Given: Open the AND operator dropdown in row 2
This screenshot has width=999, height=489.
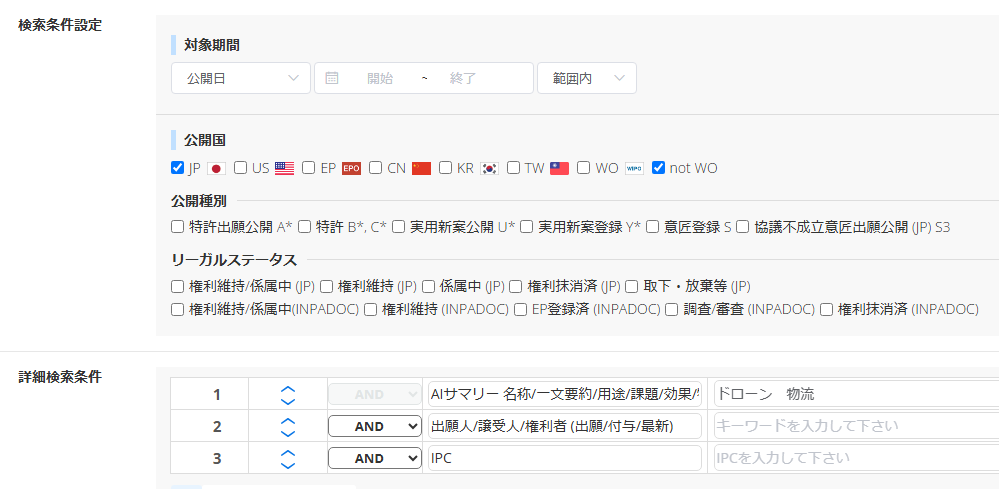Looking at the screenshot, I should point(375,427).
